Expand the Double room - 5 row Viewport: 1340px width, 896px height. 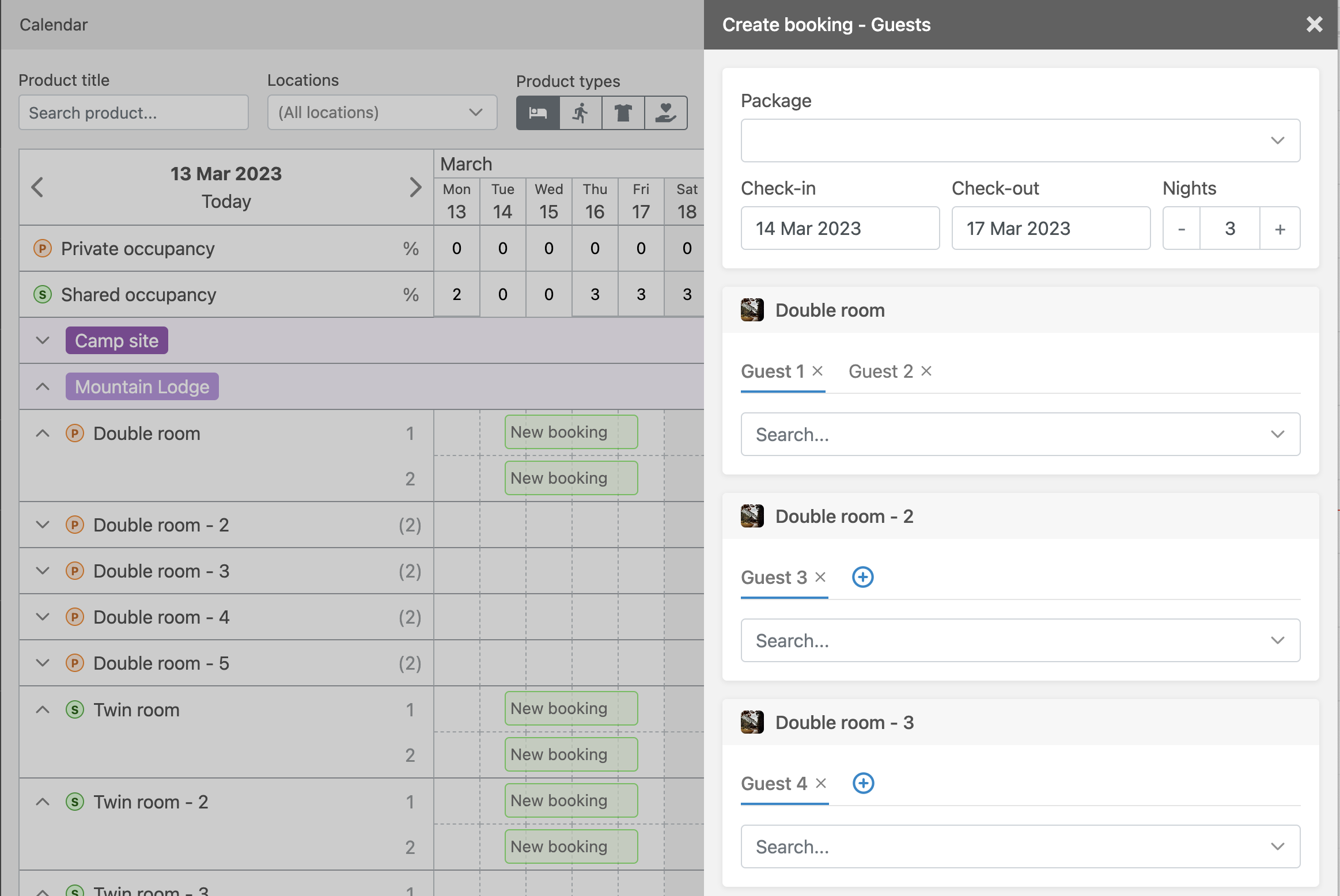click(43, 663)
